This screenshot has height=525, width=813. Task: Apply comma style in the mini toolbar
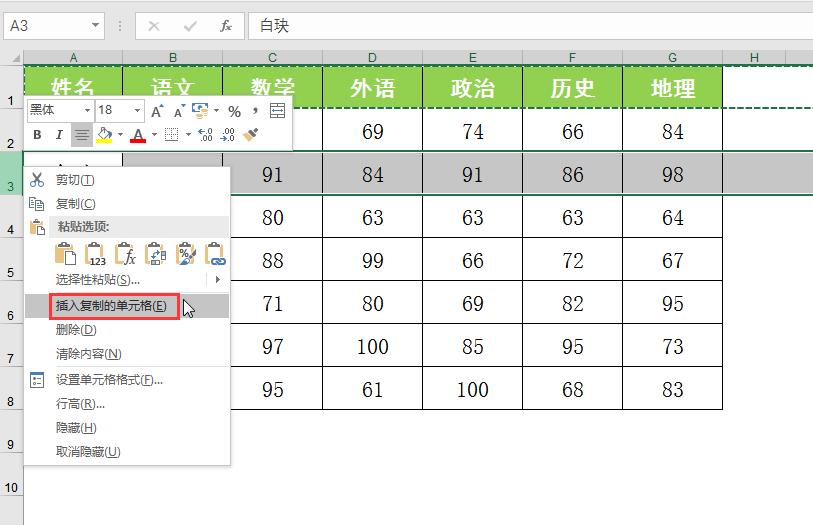(x=255, y=110)
